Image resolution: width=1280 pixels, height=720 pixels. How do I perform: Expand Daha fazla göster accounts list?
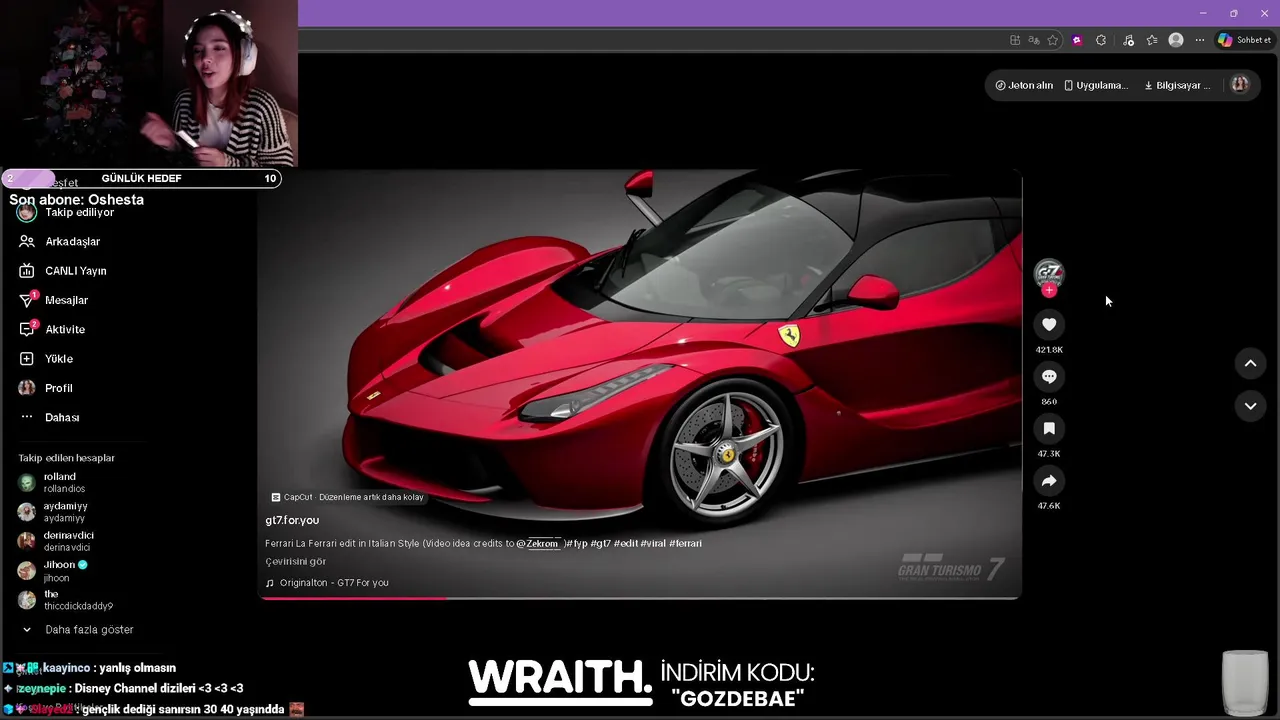pyautogui.click(x=78, y=629)
